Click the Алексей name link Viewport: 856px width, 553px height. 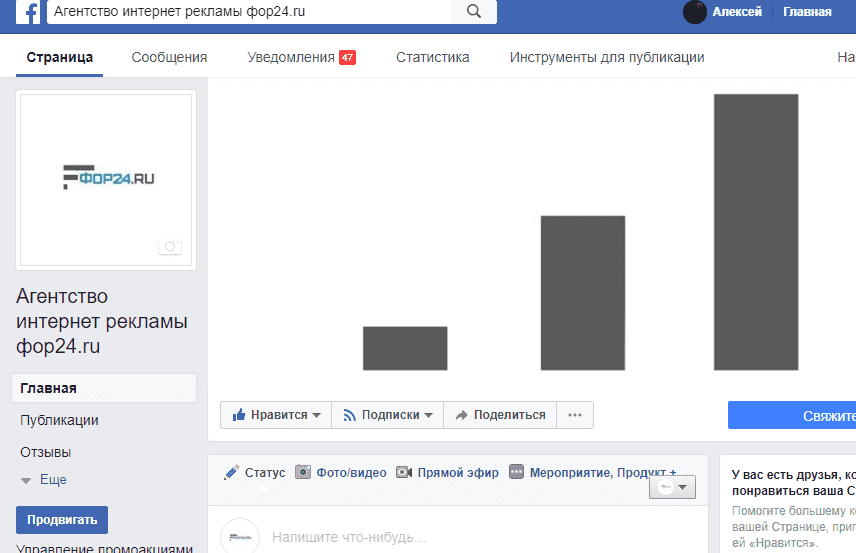point(737,12)
